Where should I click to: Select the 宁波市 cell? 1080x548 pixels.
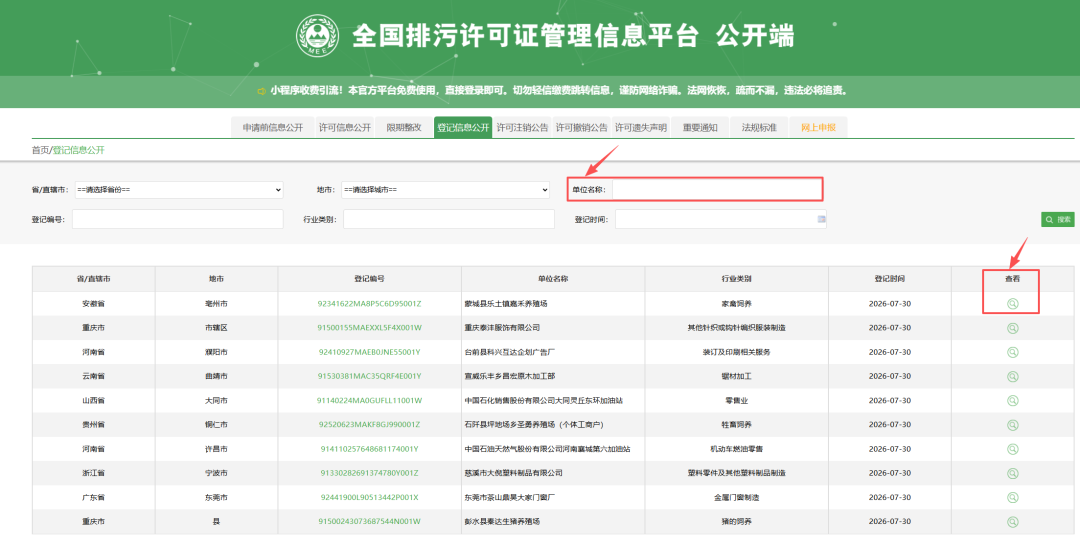point(216,473)
